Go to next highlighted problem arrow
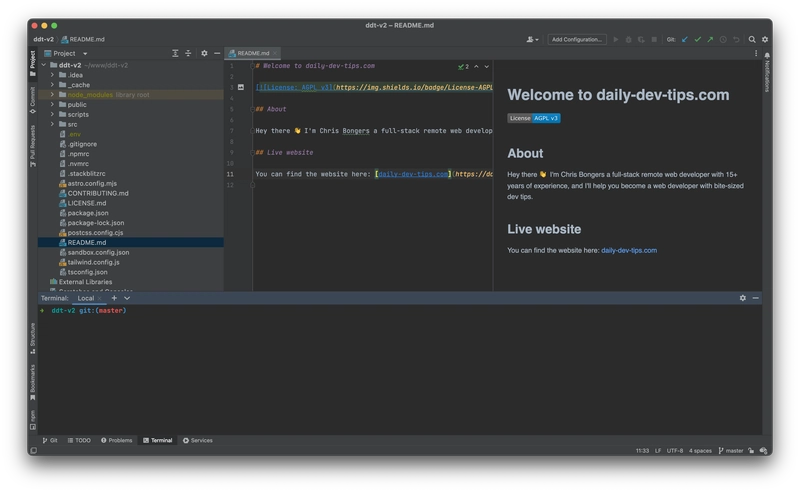This screenshot has width=800, height=492. [487, 66]
